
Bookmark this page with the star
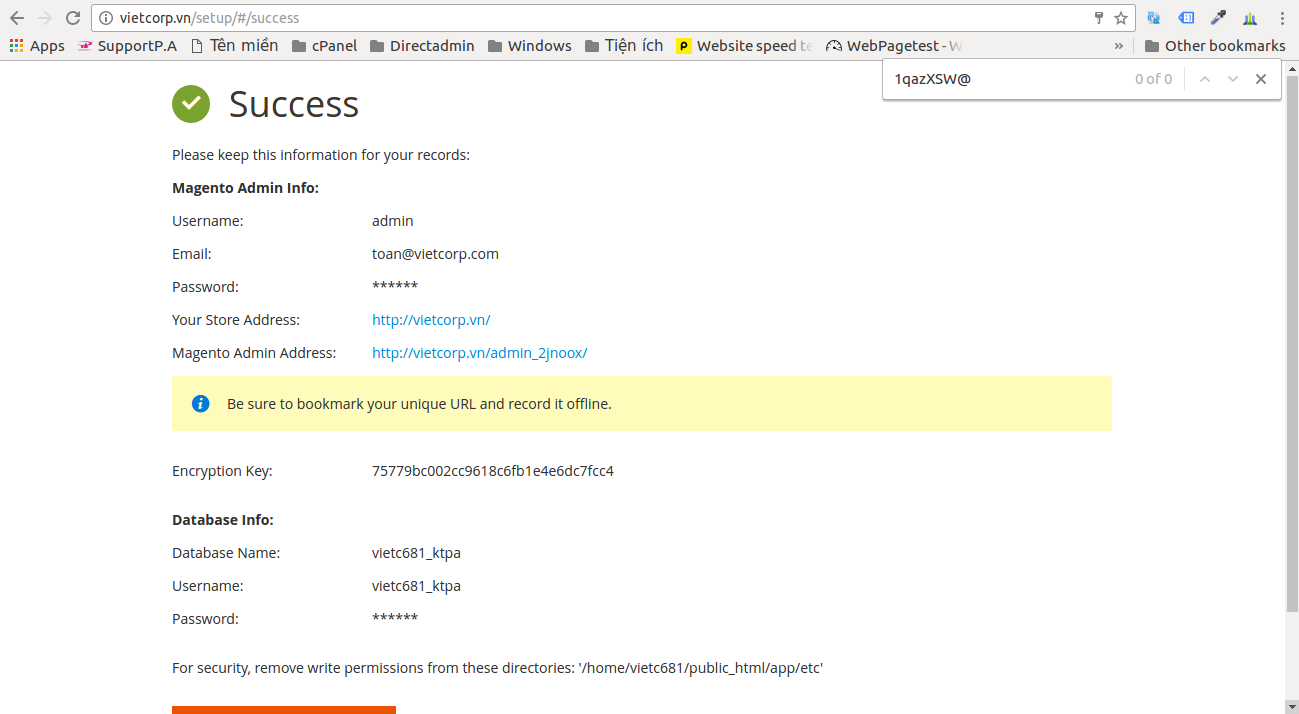[x=1121, y=18]
